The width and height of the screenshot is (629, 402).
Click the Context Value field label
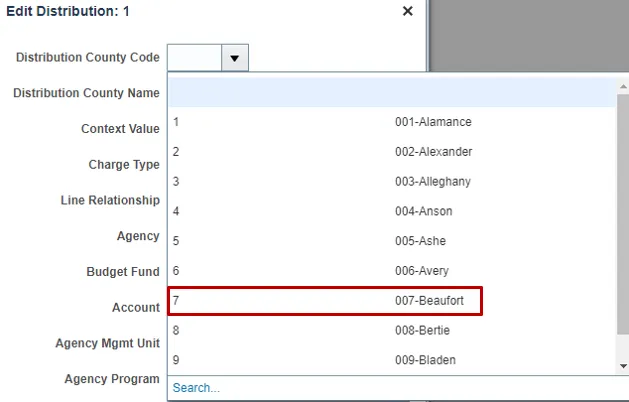120,129
